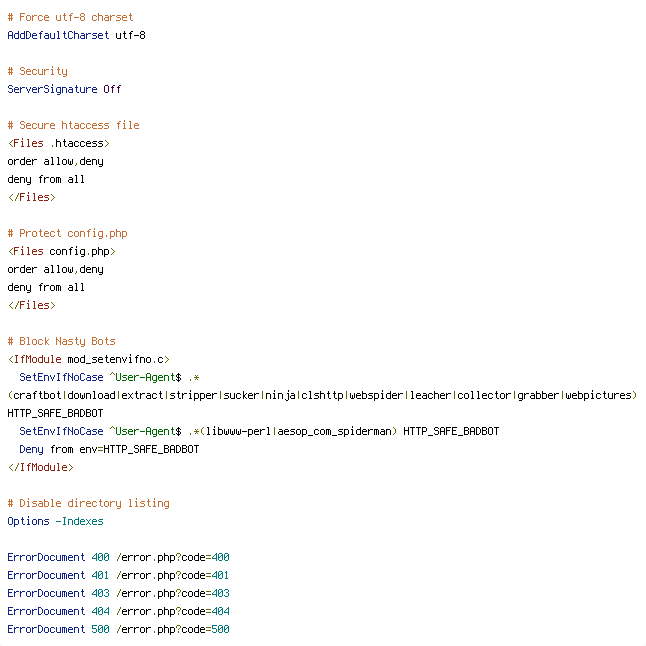
Task: Click the '<Files .htaccess>' opening tag
Action: click(x=59, y=143)
